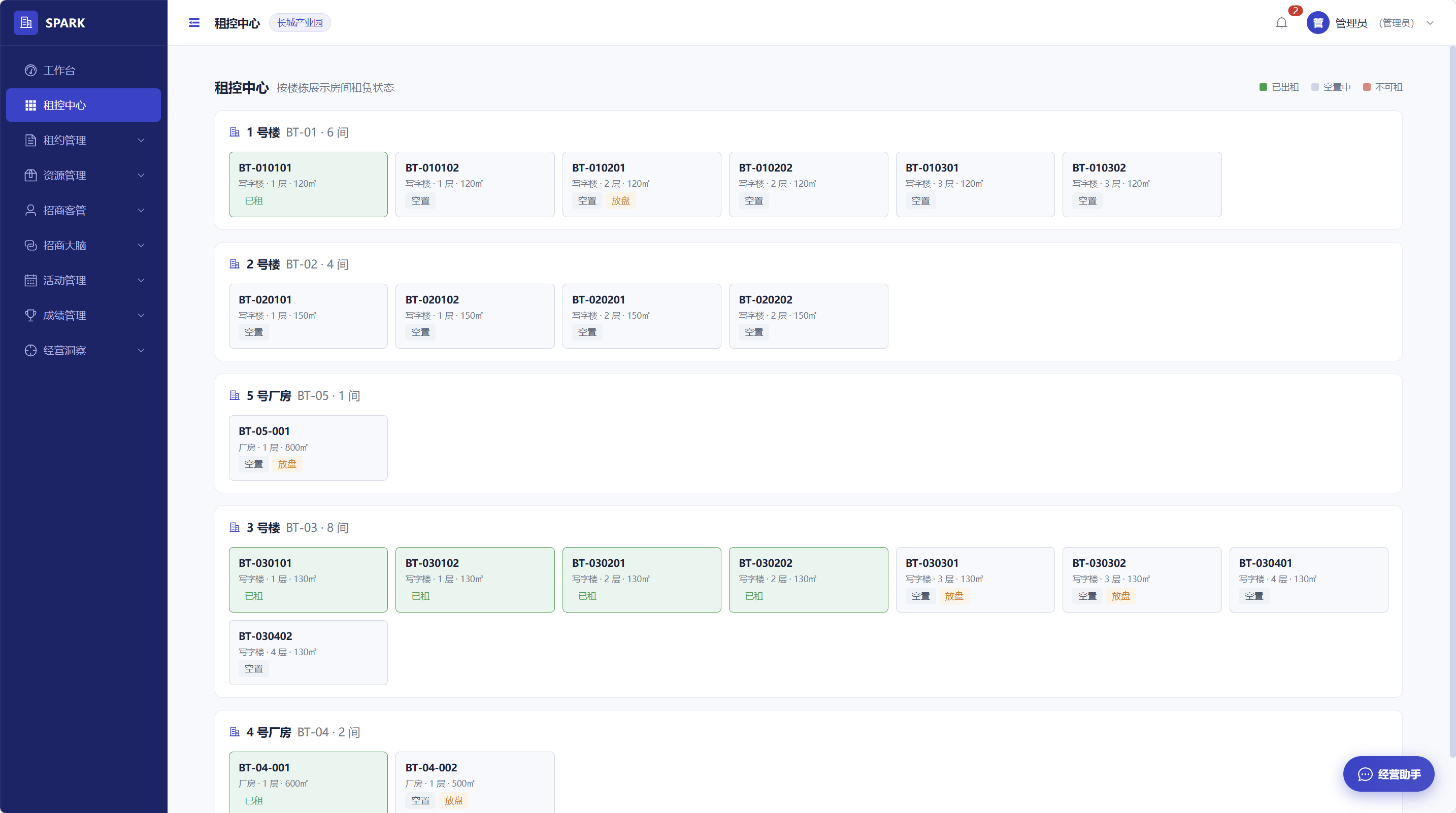Click chat bubble icon in 经营助手
Screen dimensions: 1456x813
click(1365, 774)
